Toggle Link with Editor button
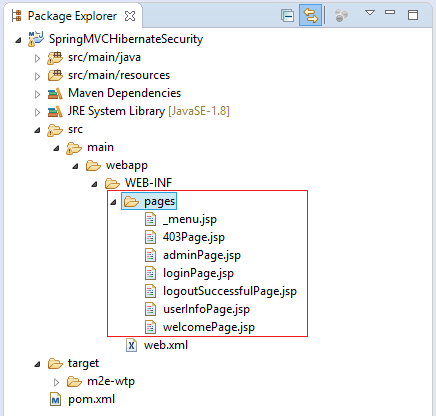The width and height of the screenshot is (436, 416). pos(310,15)
